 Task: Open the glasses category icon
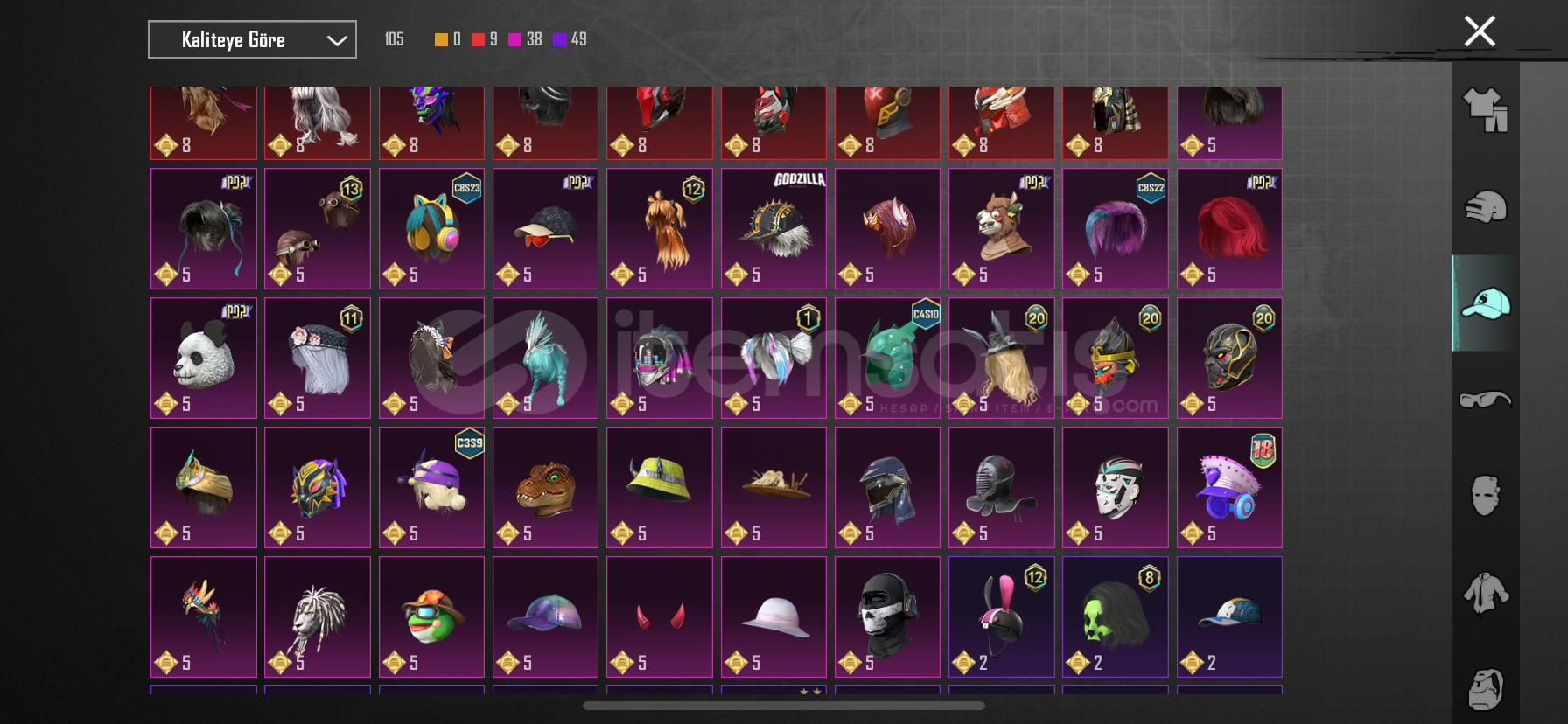(x=1486, y=400)
